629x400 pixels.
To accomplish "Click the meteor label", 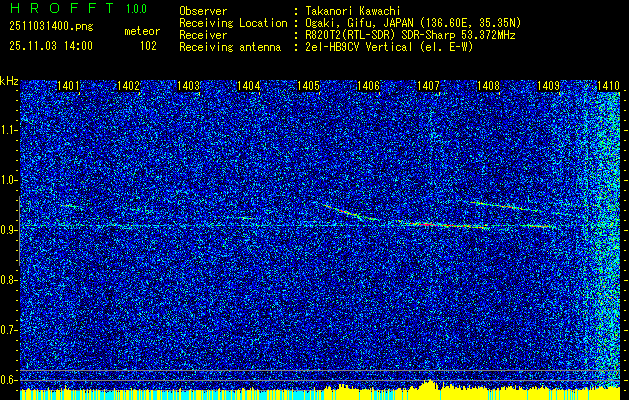I will (x=142, y=31).
